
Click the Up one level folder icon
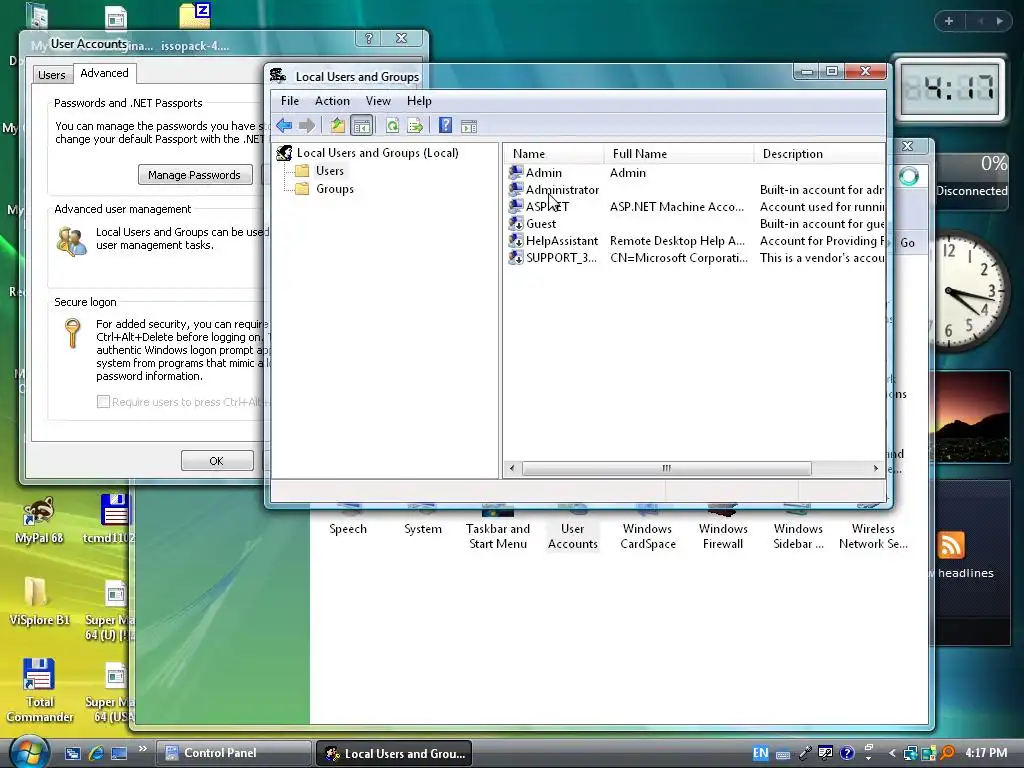[337, 125]
